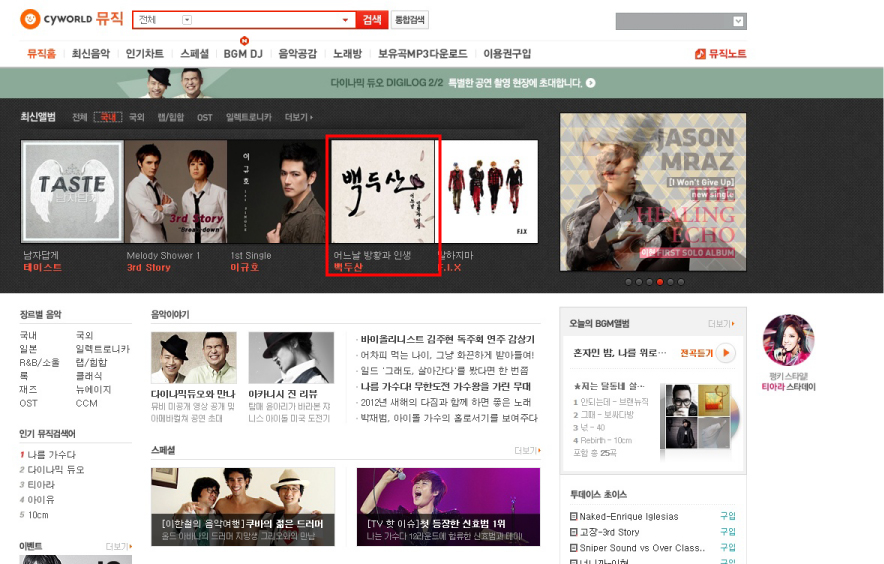The image size is (884, 564).
Task: Open the 3rd Story album cover
Action: (176, 192)
